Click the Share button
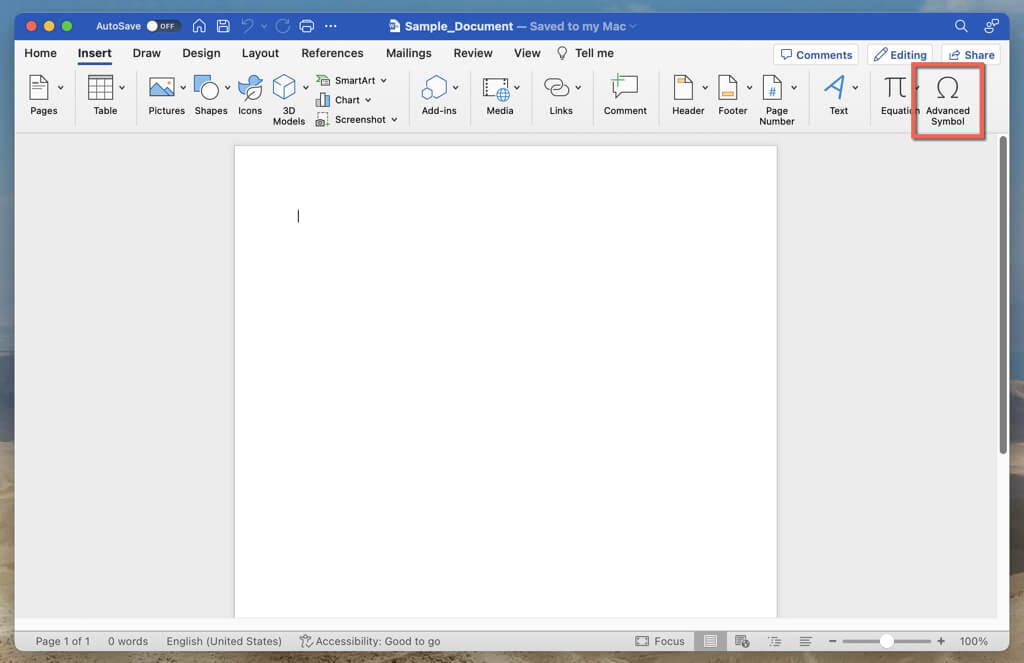 (x=971, y=55)
